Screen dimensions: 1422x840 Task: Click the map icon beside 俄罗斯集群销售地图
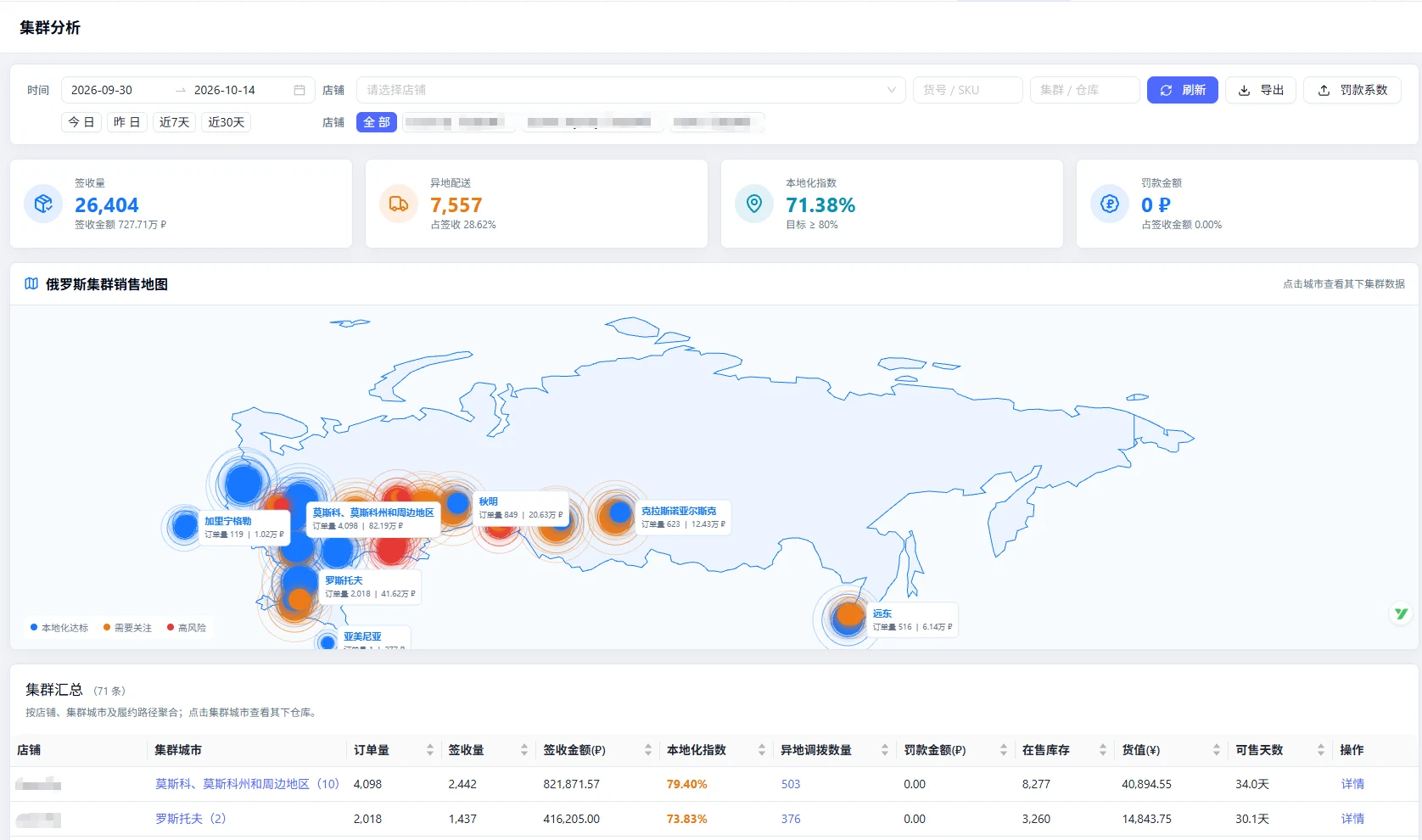click(31, 283)
